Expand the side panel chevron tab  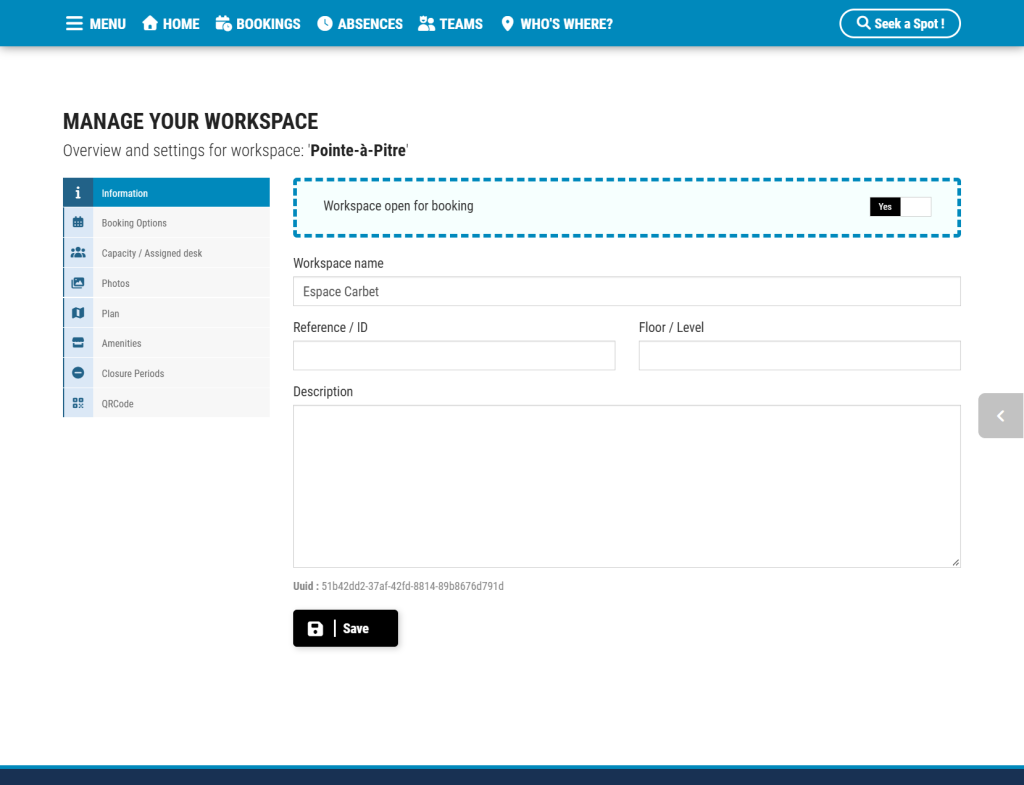click(1000, 415)
